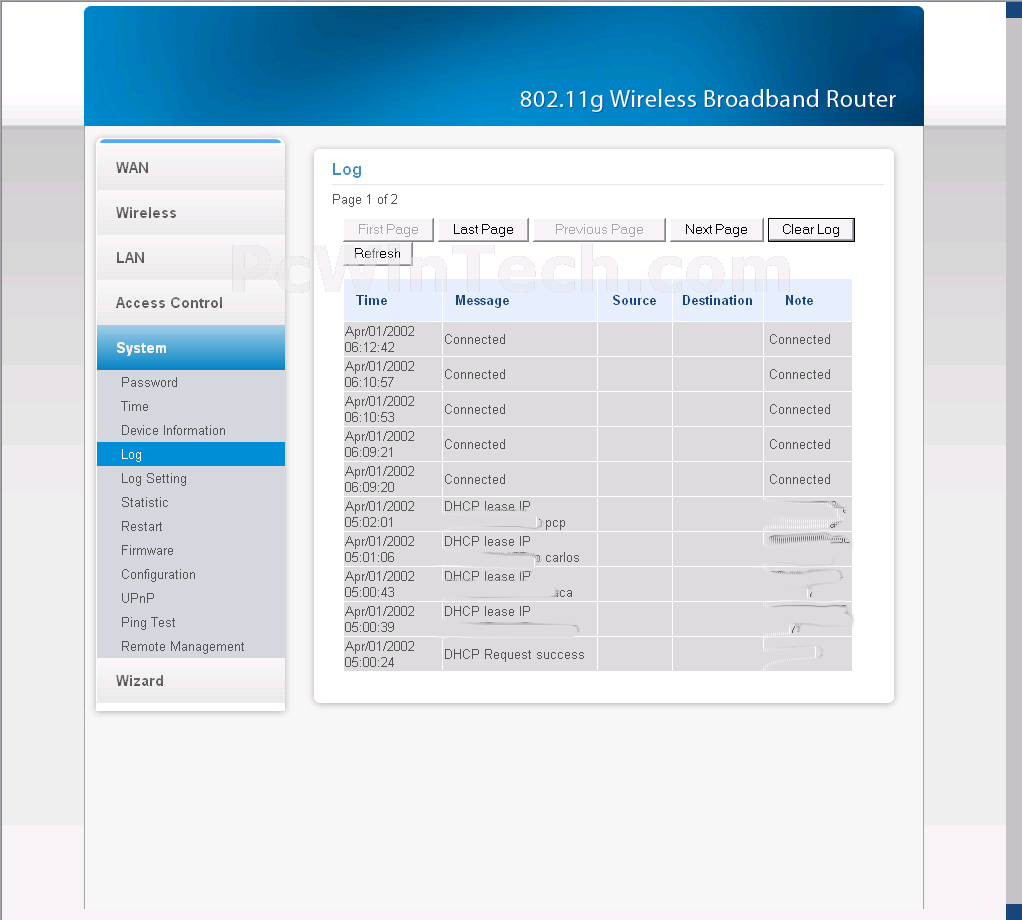The height and width of the screenshot is (920, 1022).
Task: View Device Information page
Action: pyautogui.click(x=173, y=430)
